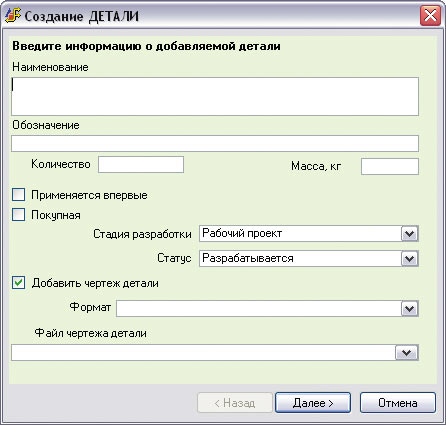Click the Далее > button
Image resolution: width=446 pixels, height=425 pixels.
coord(313,403)
